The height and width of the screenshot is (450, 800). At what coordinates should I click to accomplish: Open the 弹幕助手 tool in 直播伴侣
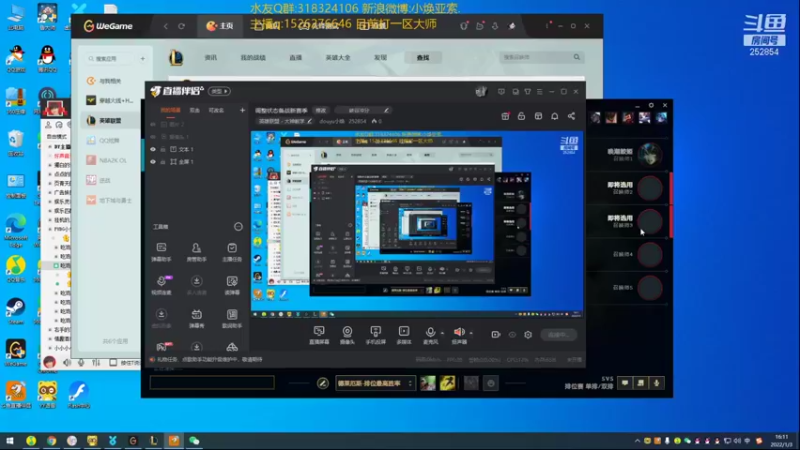click(x=161, y=252)
